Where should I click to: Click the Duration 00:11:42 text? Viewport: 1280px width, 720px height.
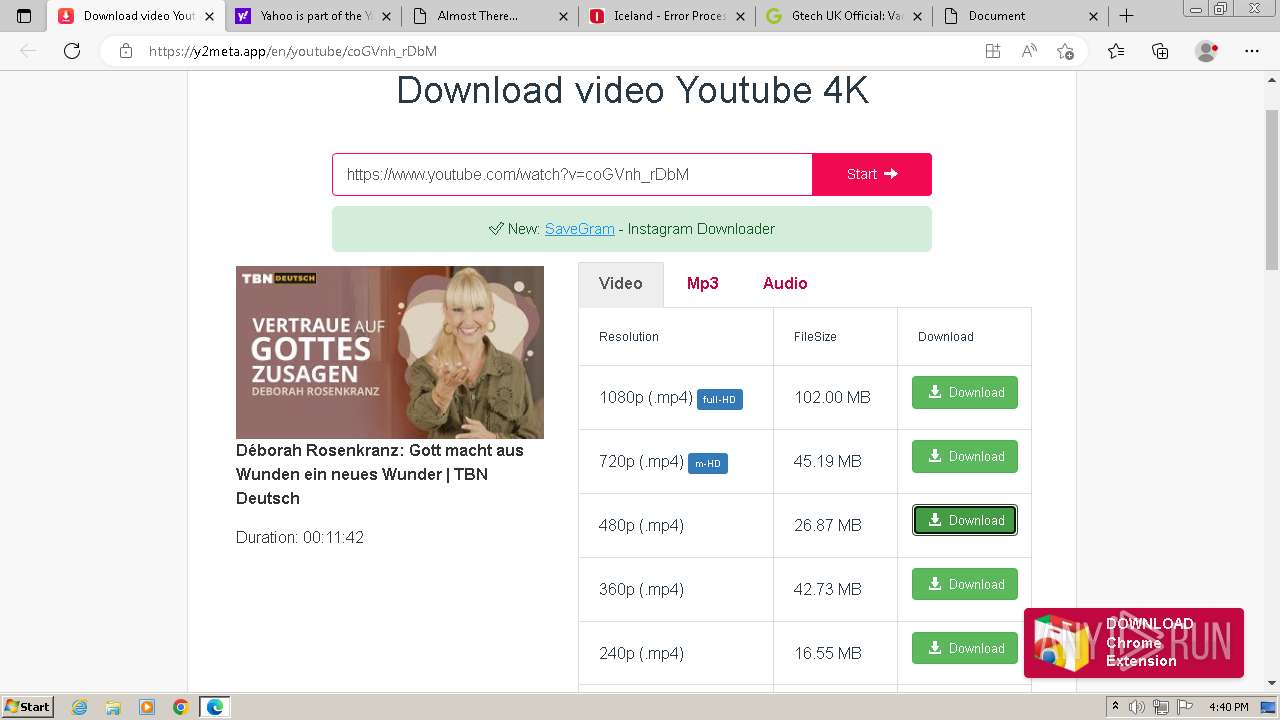click(300, 537)
